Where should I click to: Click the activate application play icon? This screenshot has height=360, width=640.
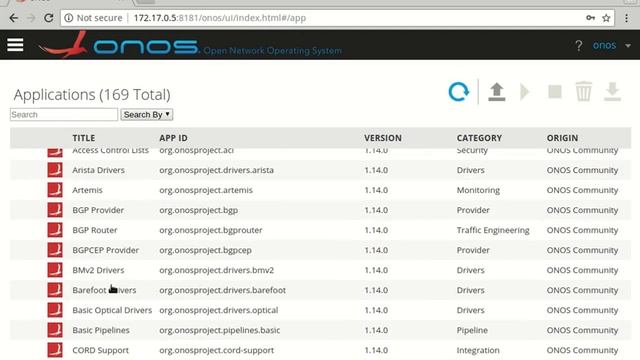pyautogui.click(x=525, y=91)
